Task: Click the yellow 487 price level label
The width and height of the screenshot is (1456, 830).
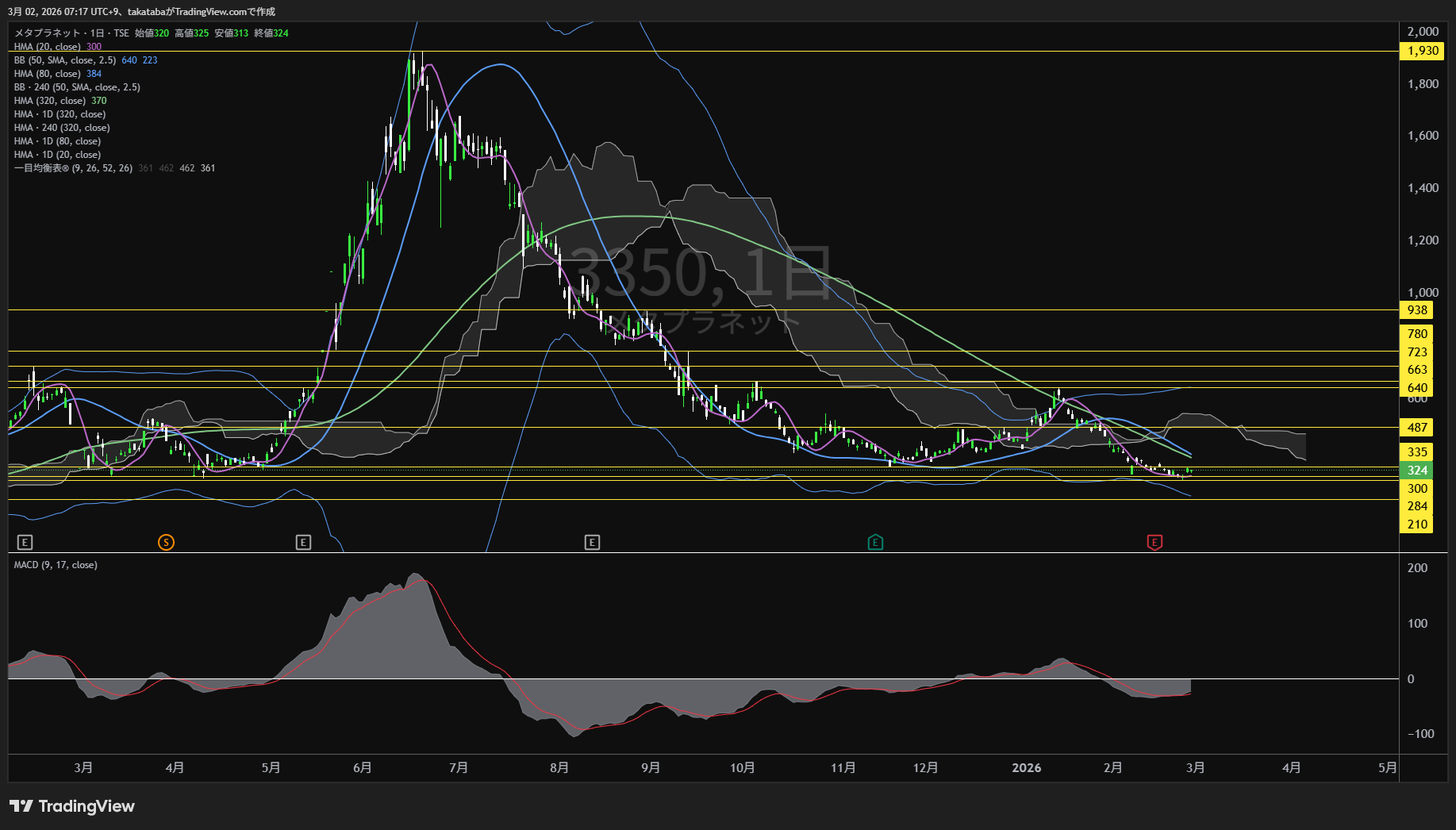Action: coord(1417,428)
